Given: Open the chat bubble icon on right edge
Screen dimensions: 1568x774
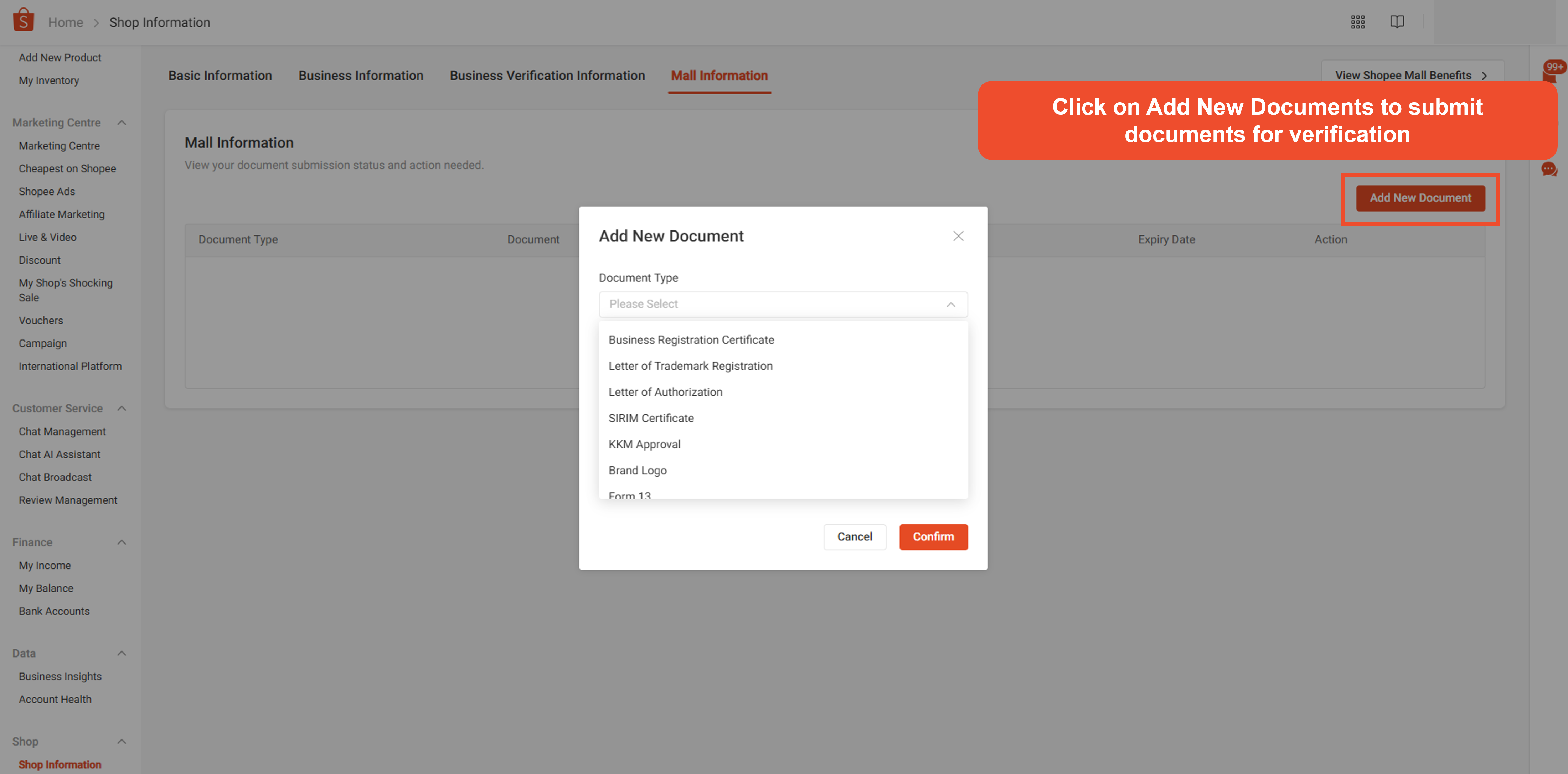Looking at the screenshot, I should 1548,169.
